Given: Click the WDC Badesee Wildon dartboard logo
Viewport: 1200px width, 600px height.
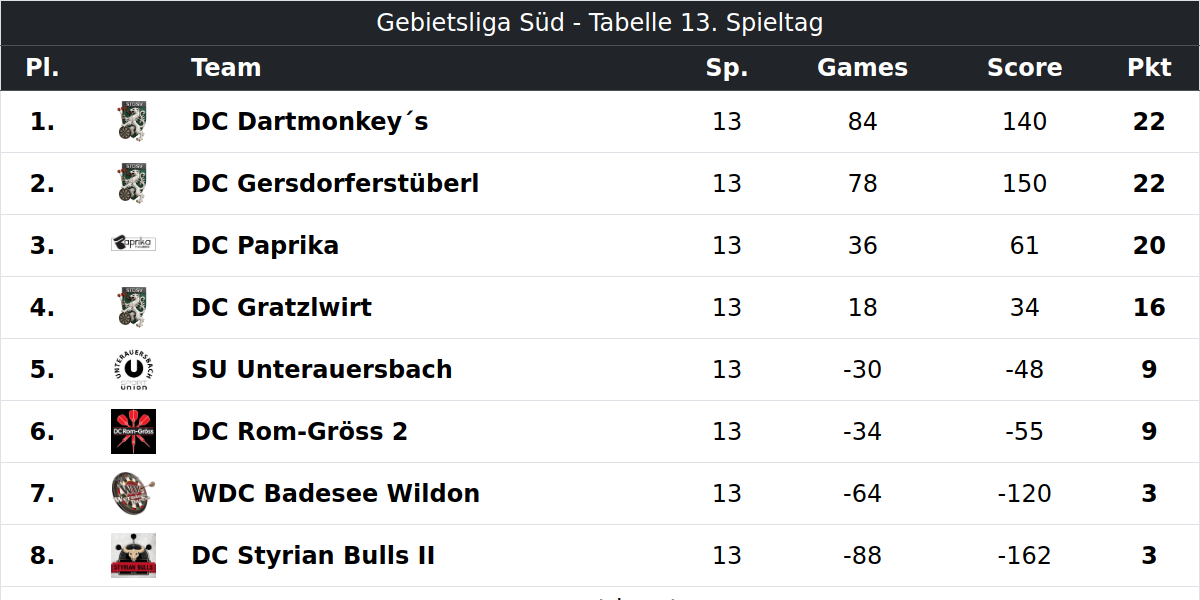Looking at the screenshot, I should point(133,494).
